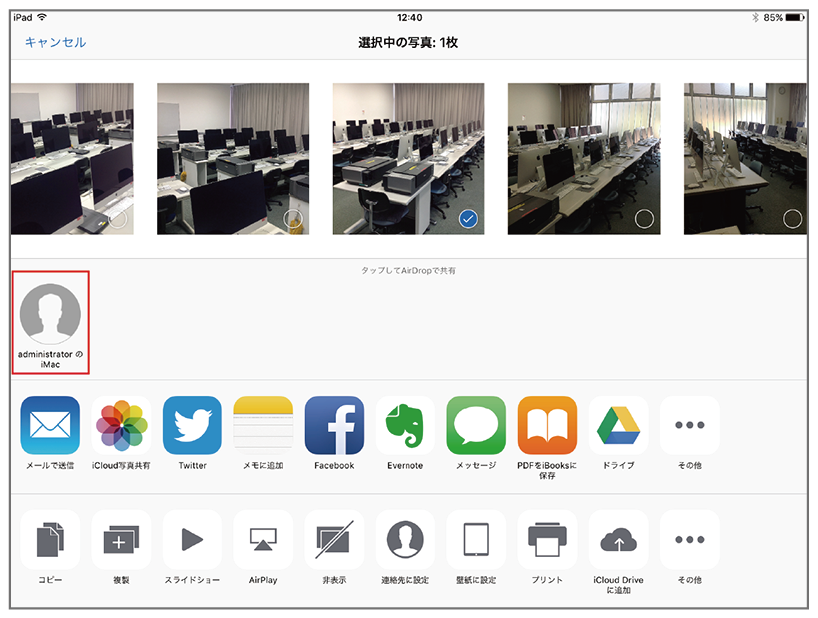Tap the Twitter share icon
This screenshot has height=618, width=818.
coord(192,426)
